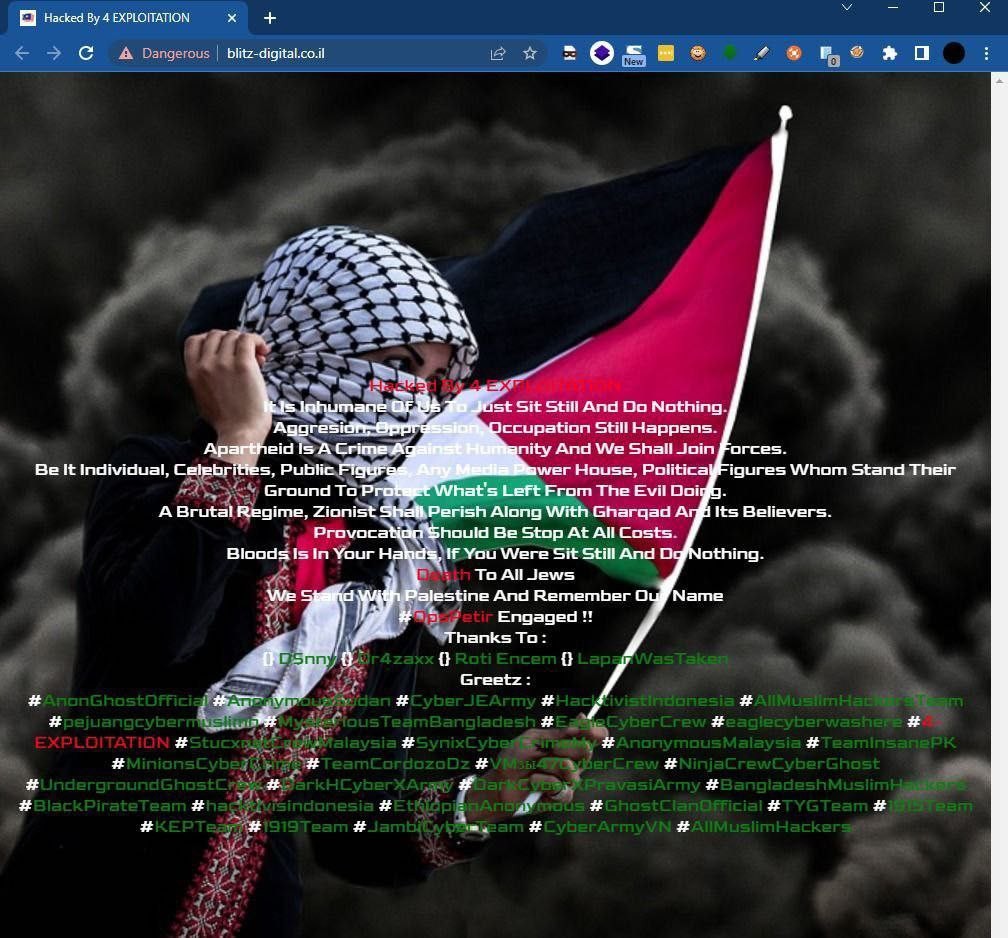The width and height of the screenshot is (1008, 938).
Task: Click the orange lifebuoy extension icon
Action: tap(794, 53)
